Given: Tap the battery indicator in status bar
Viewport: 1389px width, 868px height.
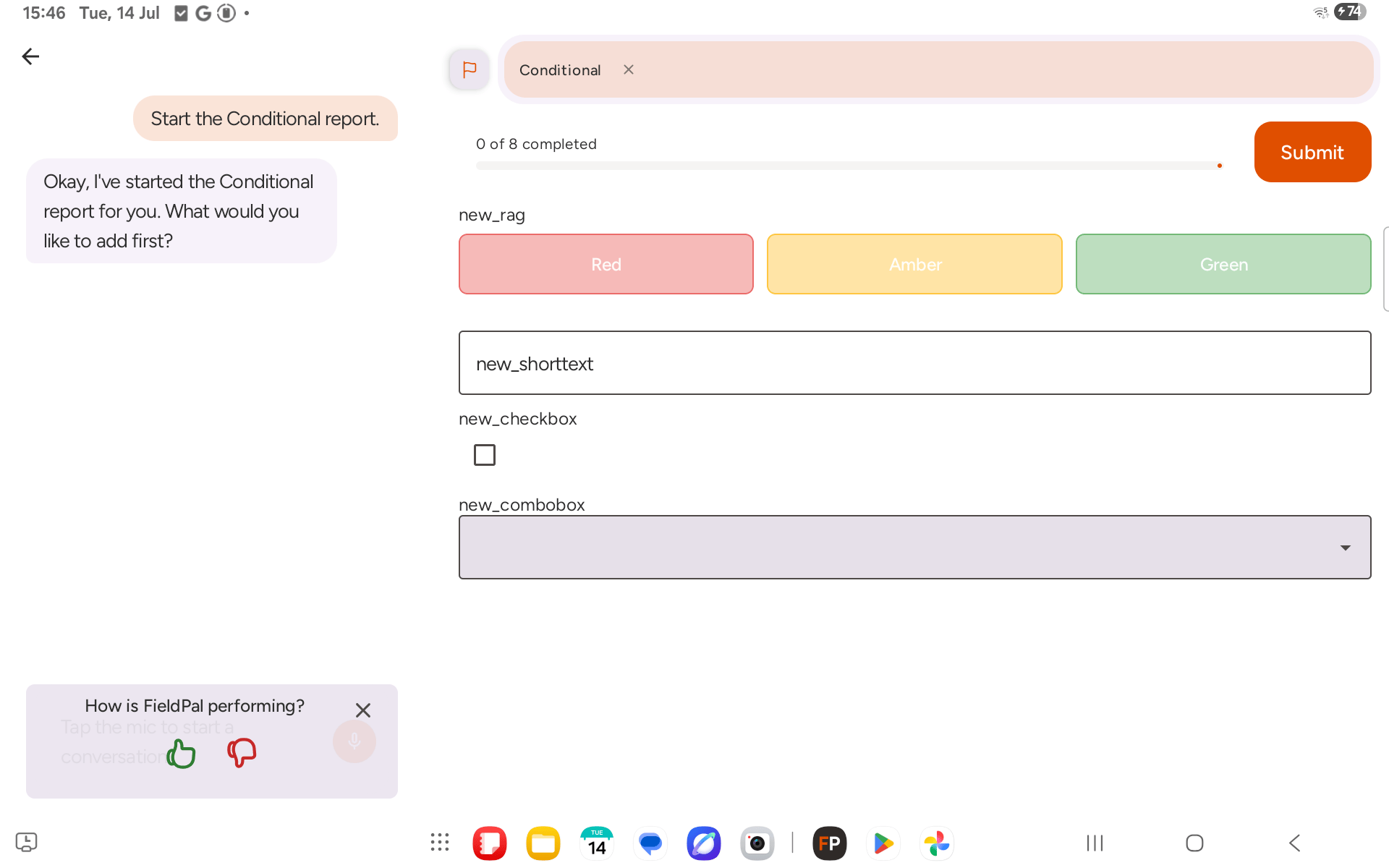Looking at the screenshot, I should click(x=1350, y=12).
